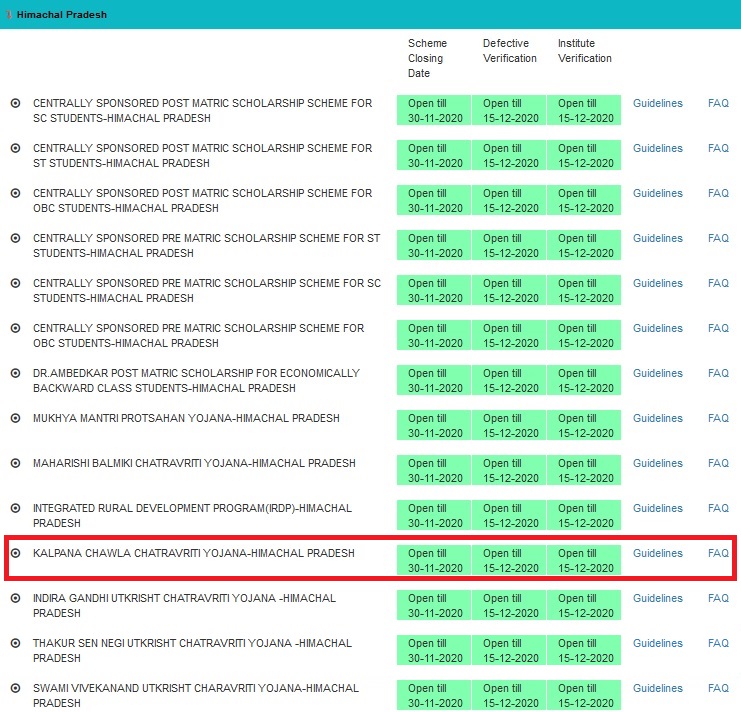Click the 'Scheme Closing Date' column header
Image resolution: width=741 pixels, height=712 pixels.
coord(427,58)
